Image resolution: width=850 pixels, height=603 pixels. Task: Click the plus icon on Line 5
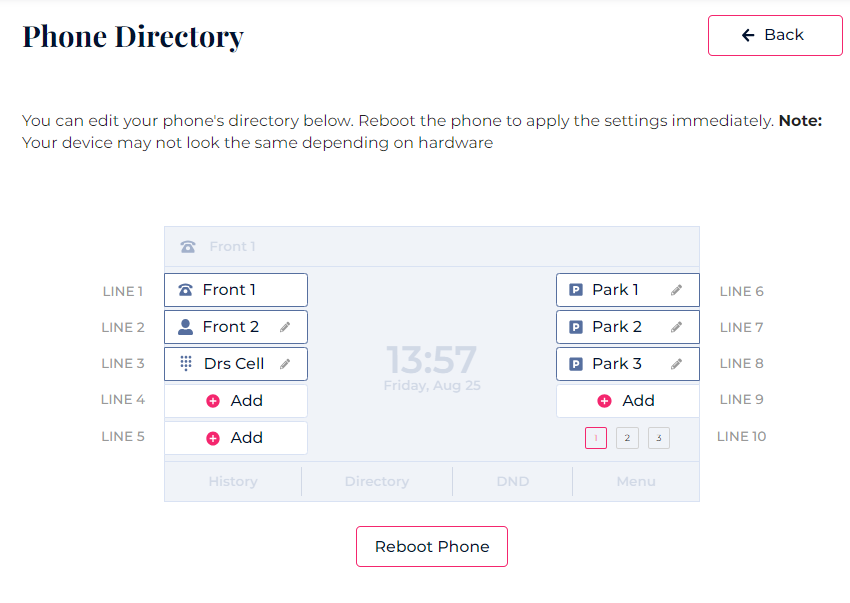pos(213,438)
